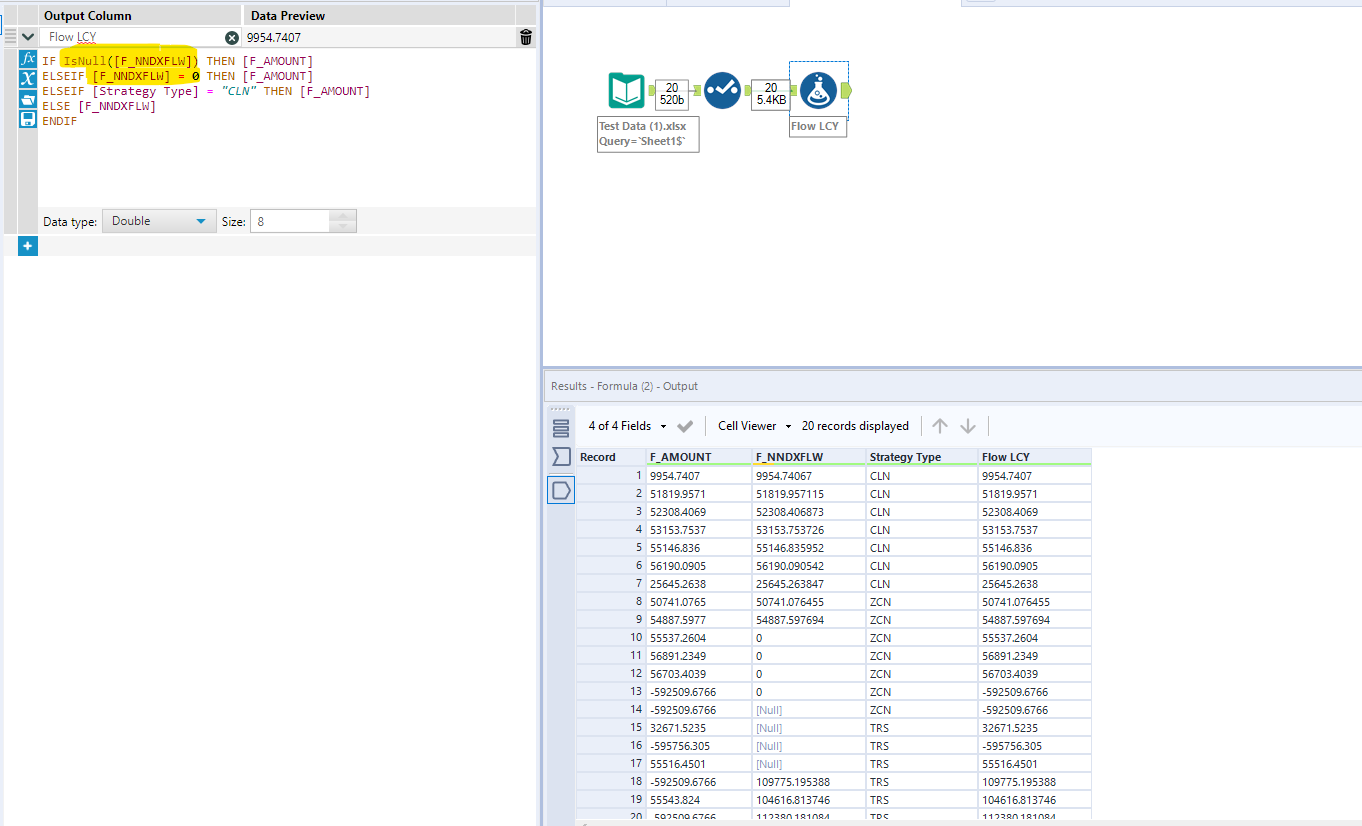The image size is (1362, 826).
Task: Toggle the field check icon beside 4 of 4 Fields
Action: pyautogui.click(x=685, y=425)
